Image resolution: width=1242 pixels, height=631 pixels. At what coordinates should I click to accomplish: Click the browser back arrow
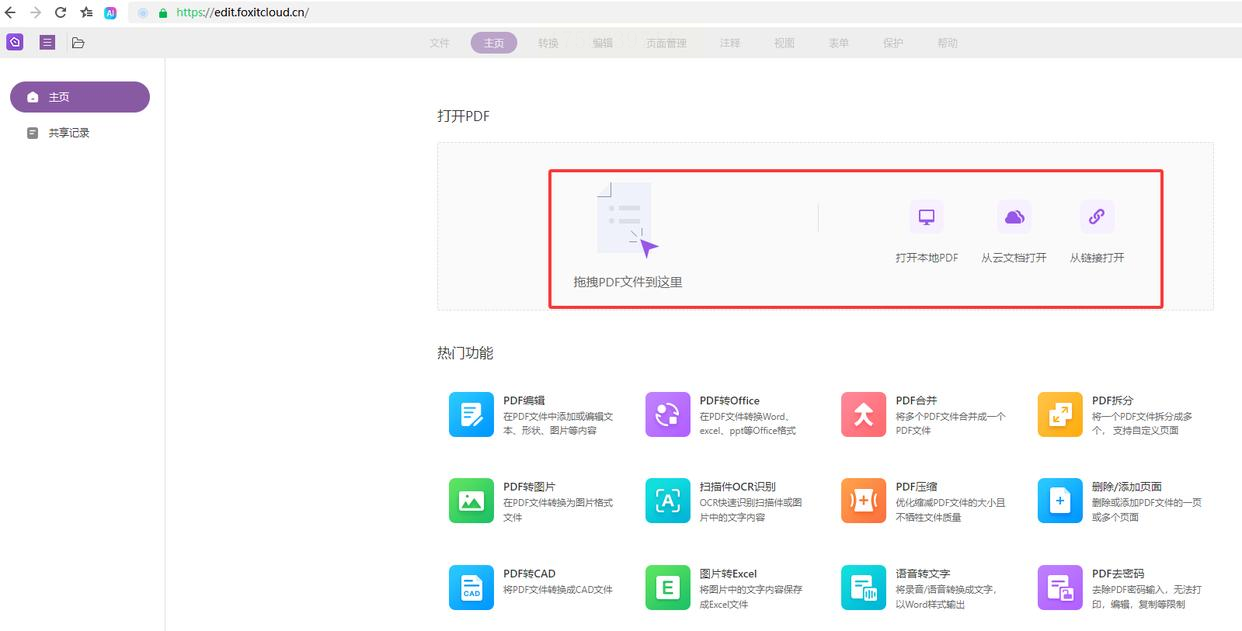coord(10,13)
